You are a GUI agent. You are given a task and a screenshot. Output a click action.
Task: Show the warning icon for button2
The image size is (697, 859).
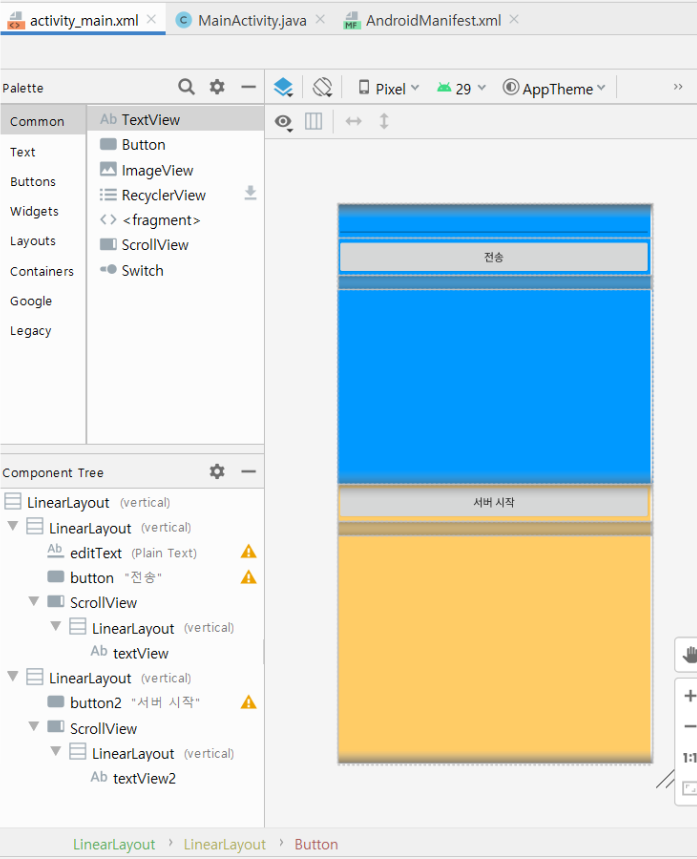(249, 702)
